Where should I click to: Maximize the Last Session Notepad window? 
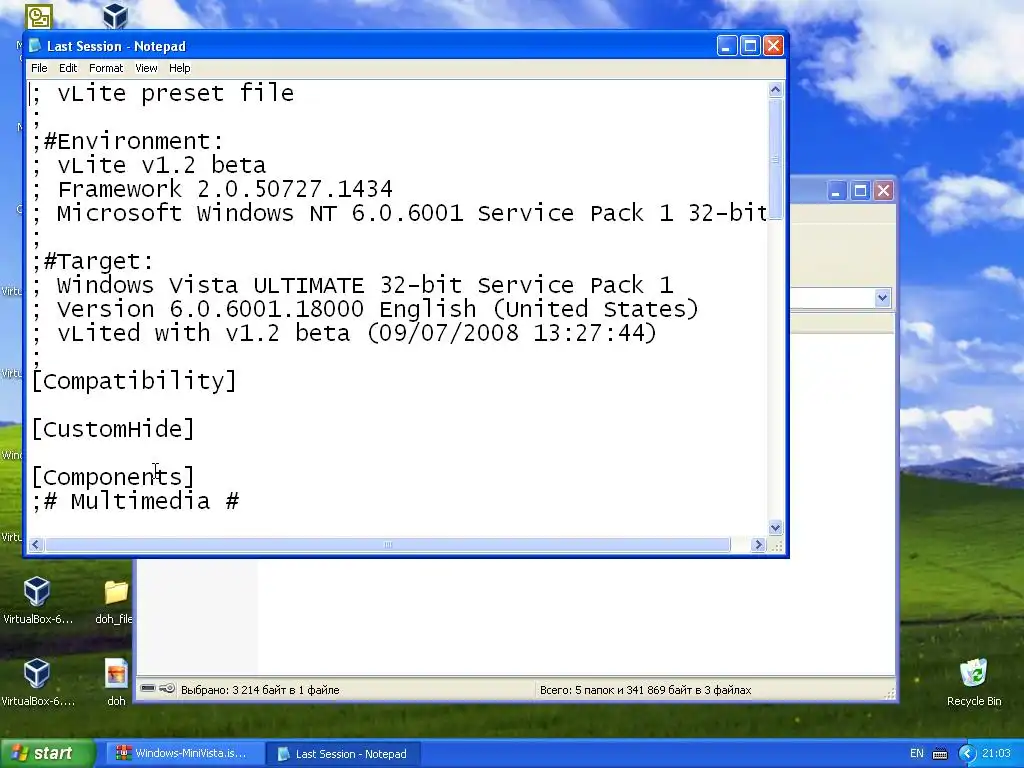point(750,46)
